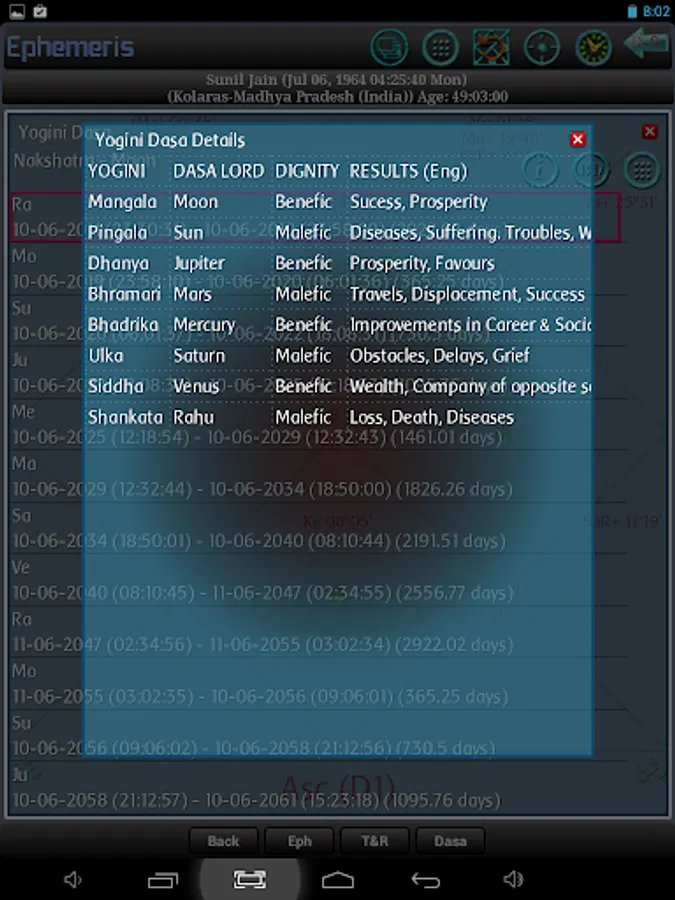675x900 pixels.
Task: Tap the clipboard notification icon in status bar
Action: pos(40,11)
